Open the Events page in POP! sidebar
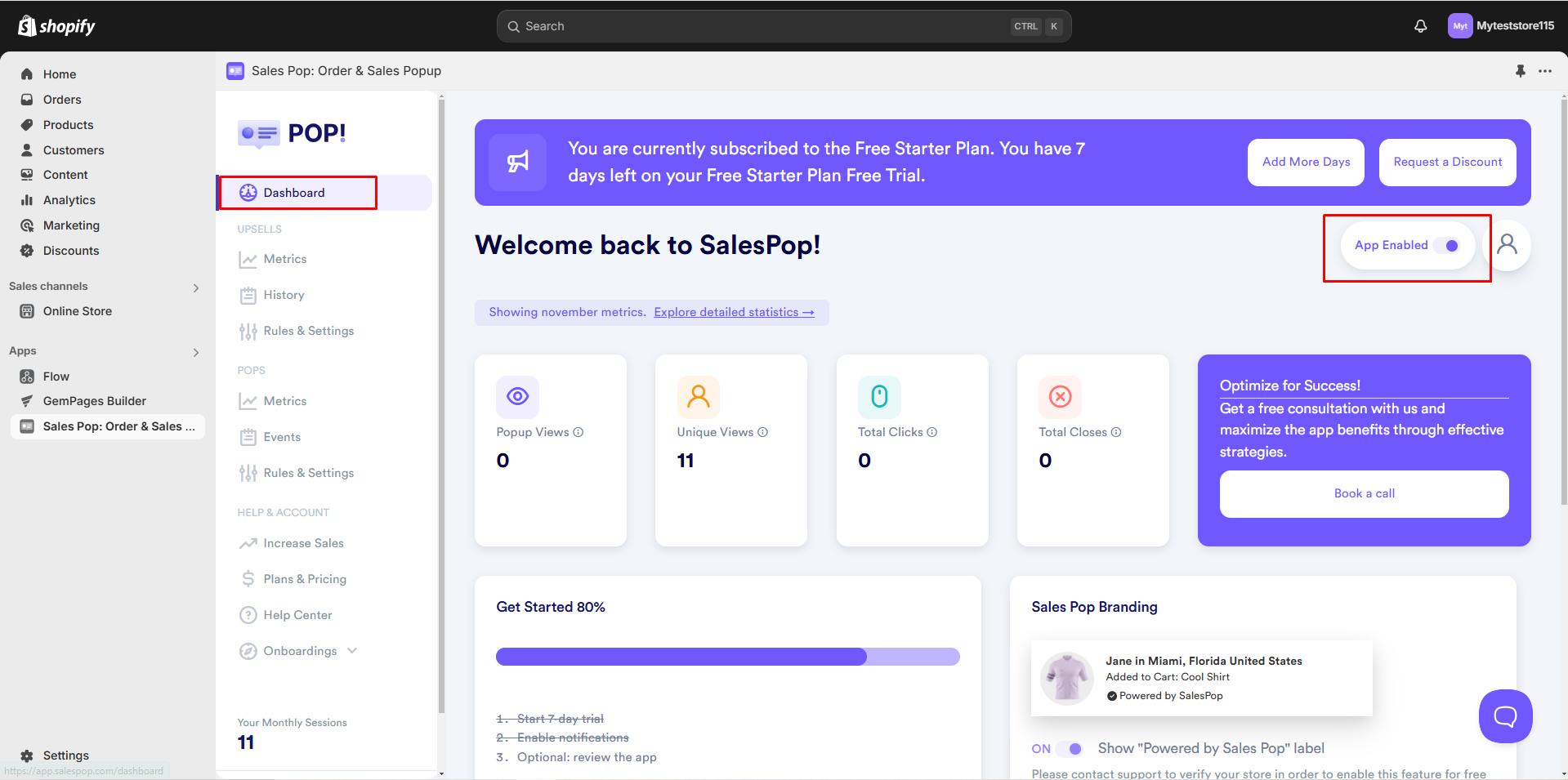The width and height of the screenshot is (1568, 780). [x=280, y=436]
